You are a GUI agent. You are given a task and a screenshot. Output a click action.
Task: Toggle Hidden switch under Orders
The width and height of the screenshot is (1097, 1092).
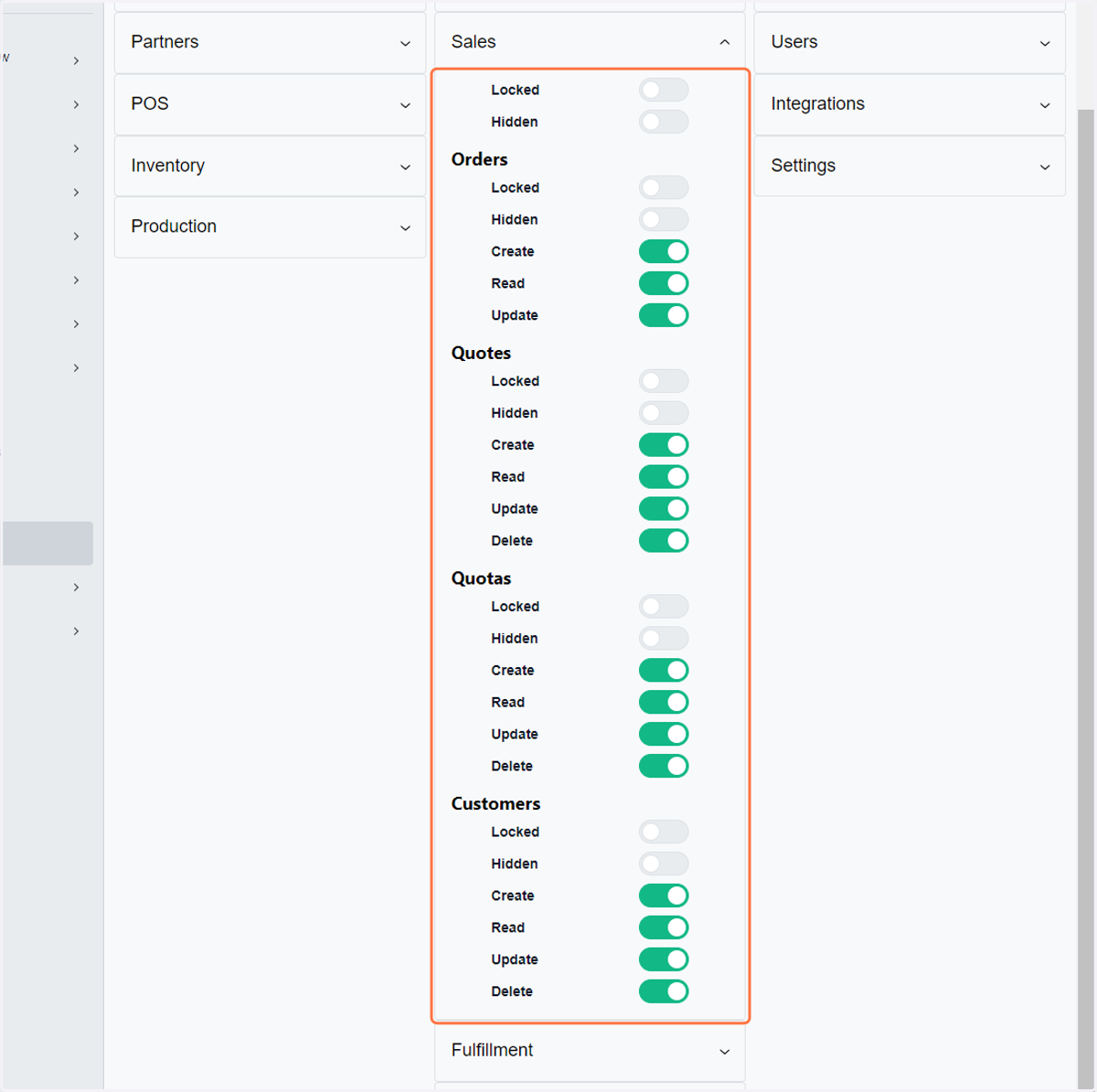(x=664, y=220)
